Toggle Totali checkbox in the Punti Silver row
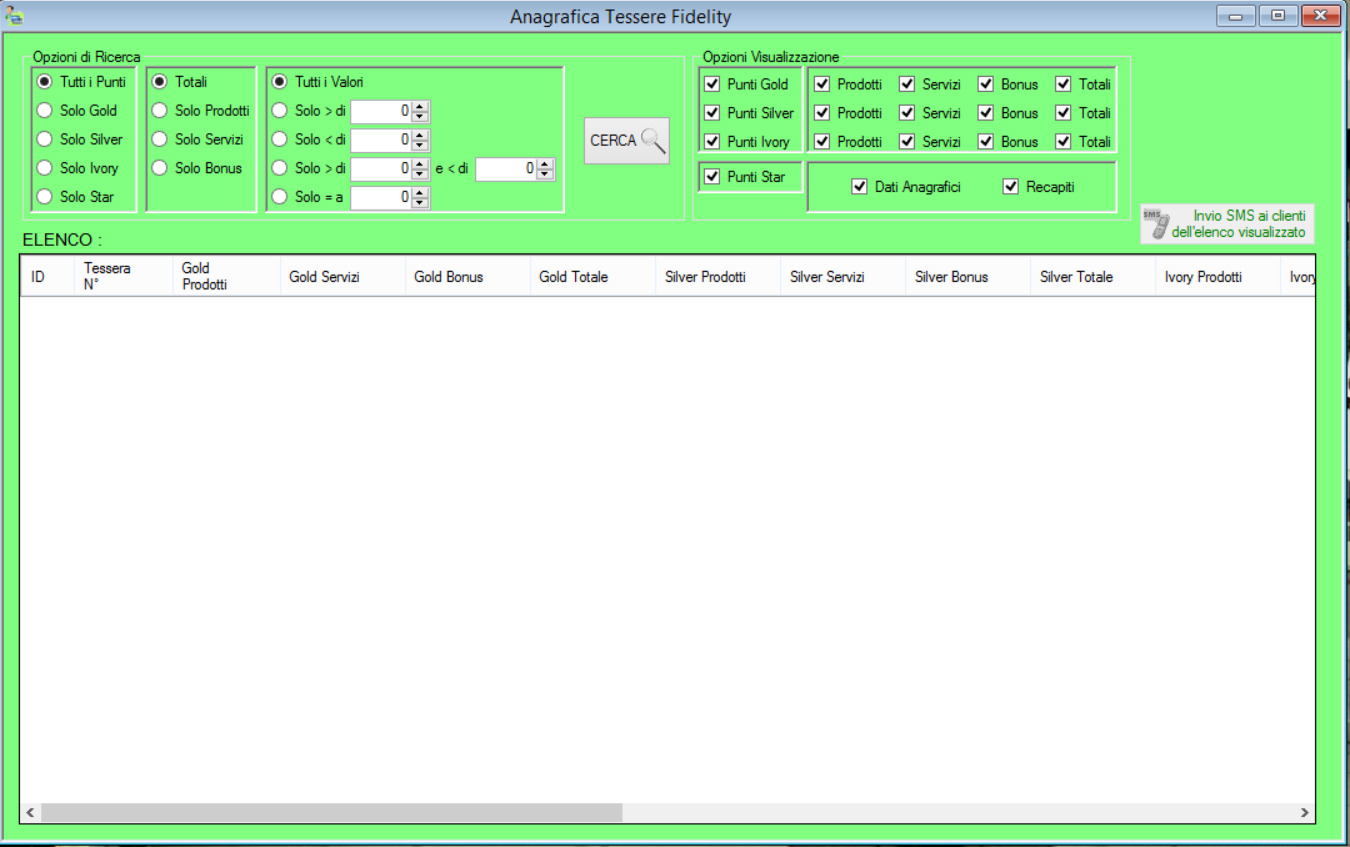Viewport: 1350px width, 847px height. tap(1063, 113)
